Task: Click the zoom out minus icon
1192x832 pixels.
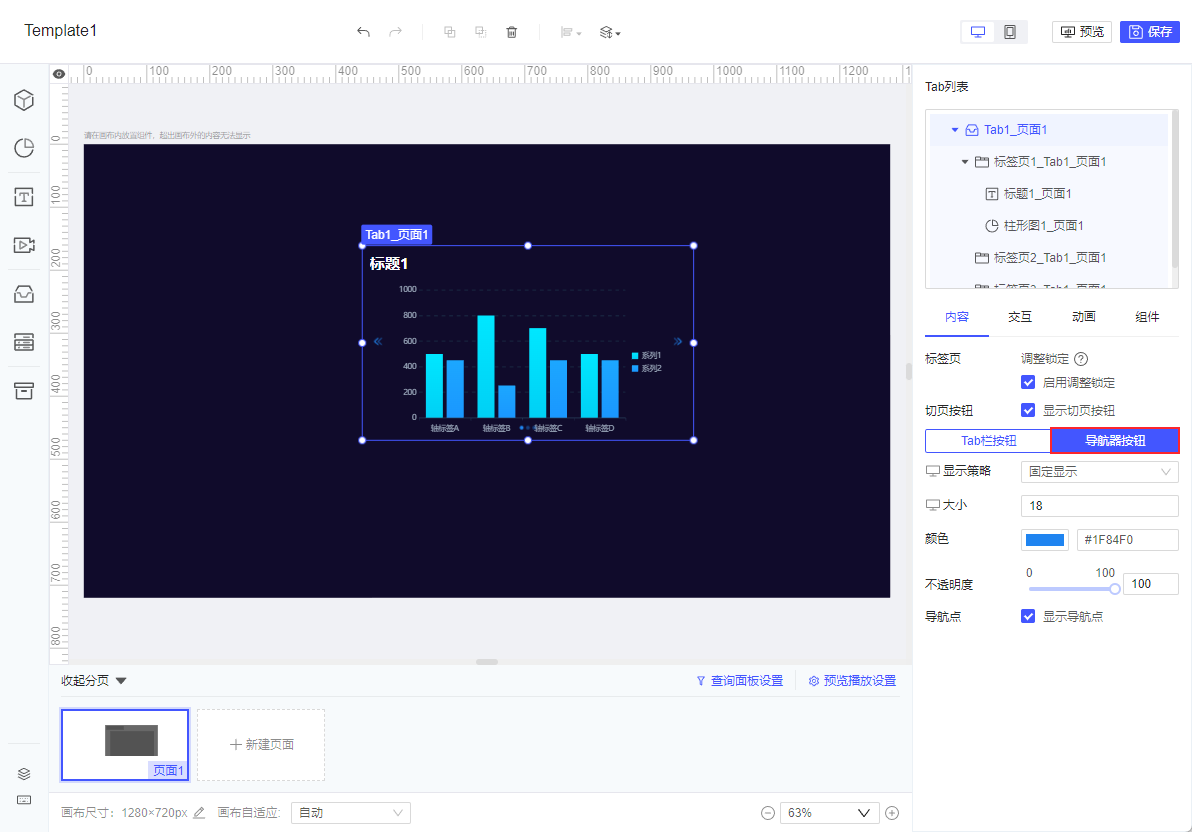Action: pyautogui.click(x=768, y=813)
